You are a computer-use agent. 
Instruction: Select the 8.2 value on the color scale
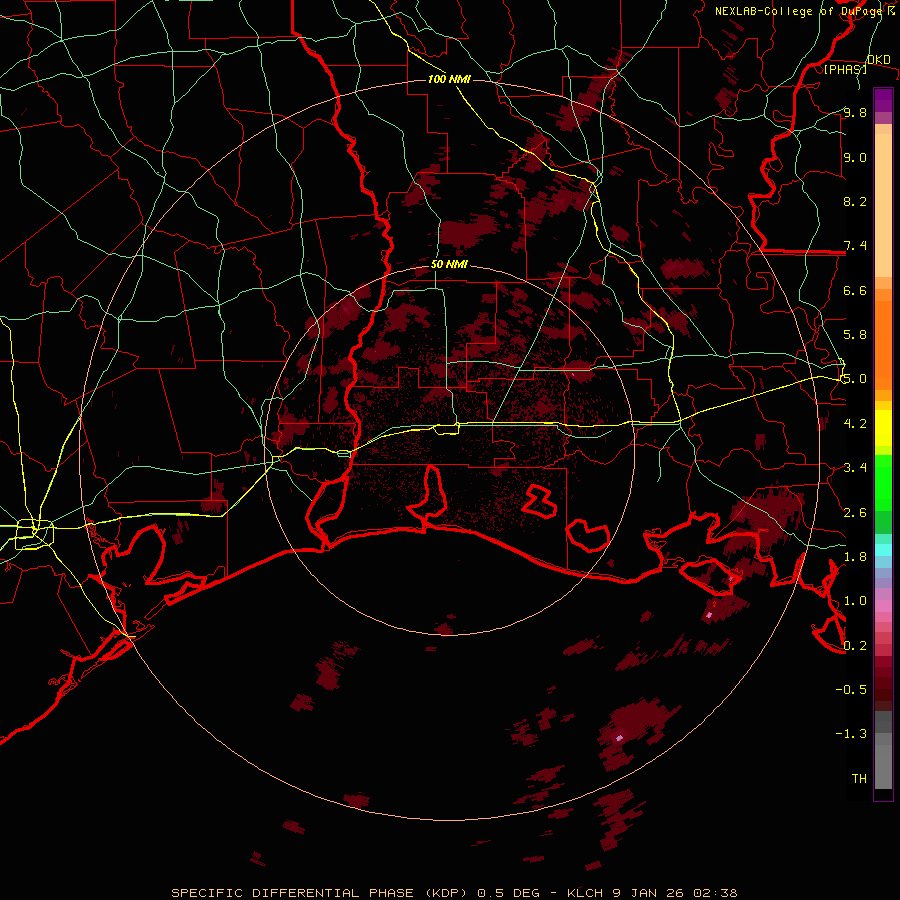855,201
